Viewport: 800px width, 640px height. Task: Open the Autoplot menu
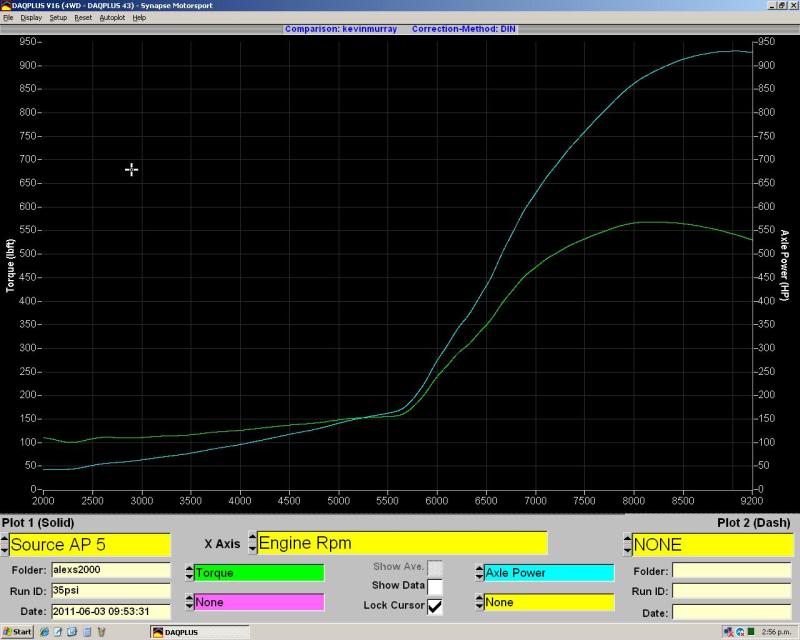112,17
